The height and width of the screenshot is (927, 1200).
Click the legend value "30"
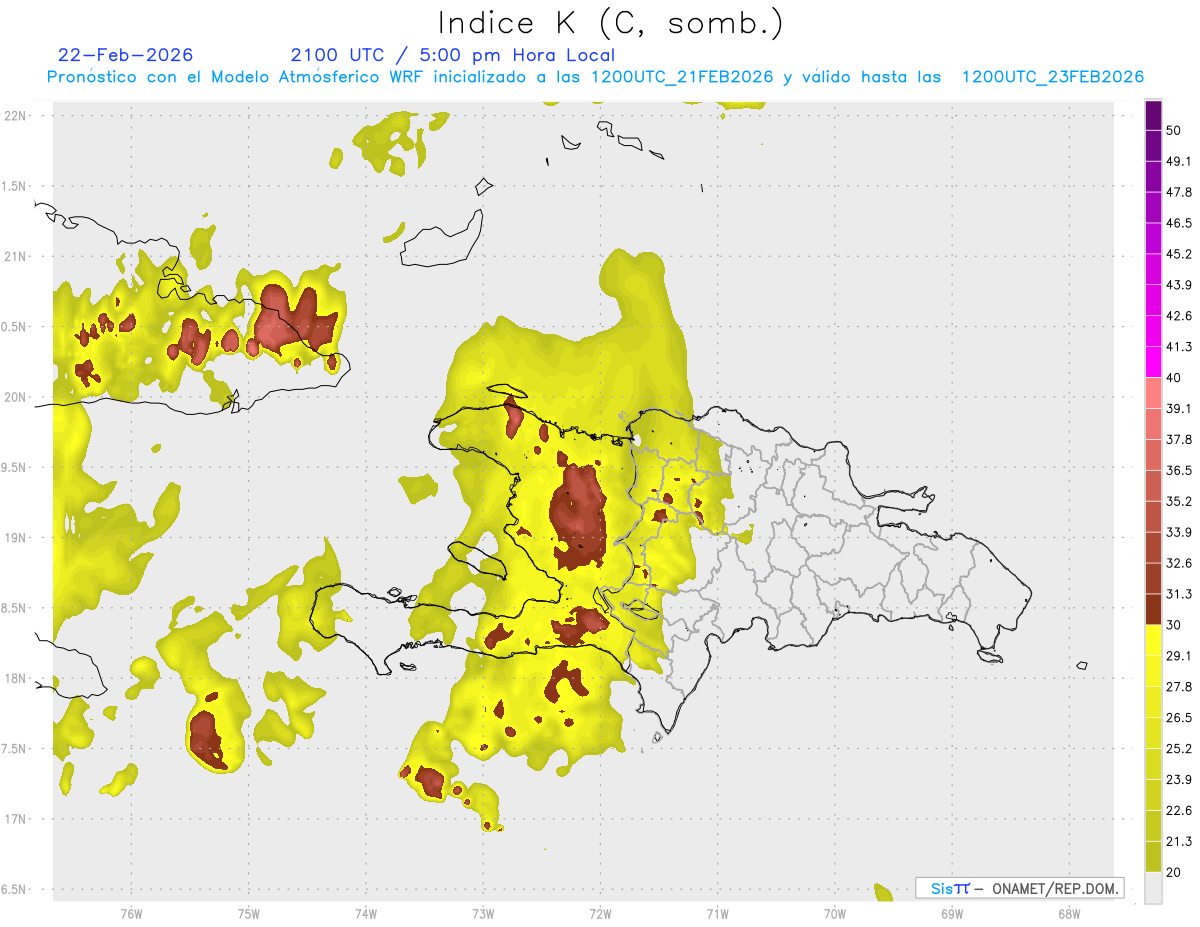point(1173,626)
